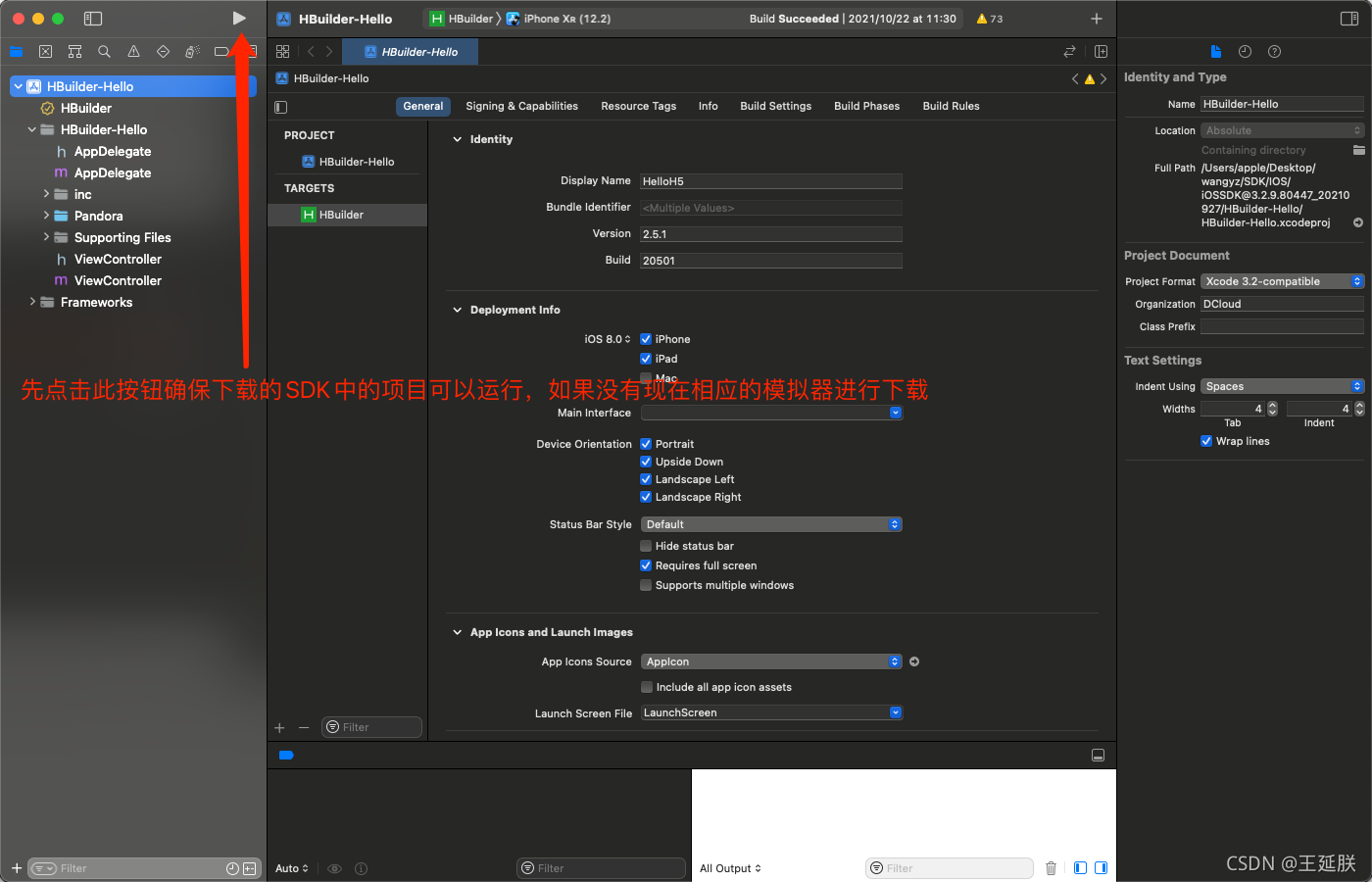The width and height of the screenshot is (1372, 882).
Task: Go back with the editor back chevron
Action: point(311,51)
